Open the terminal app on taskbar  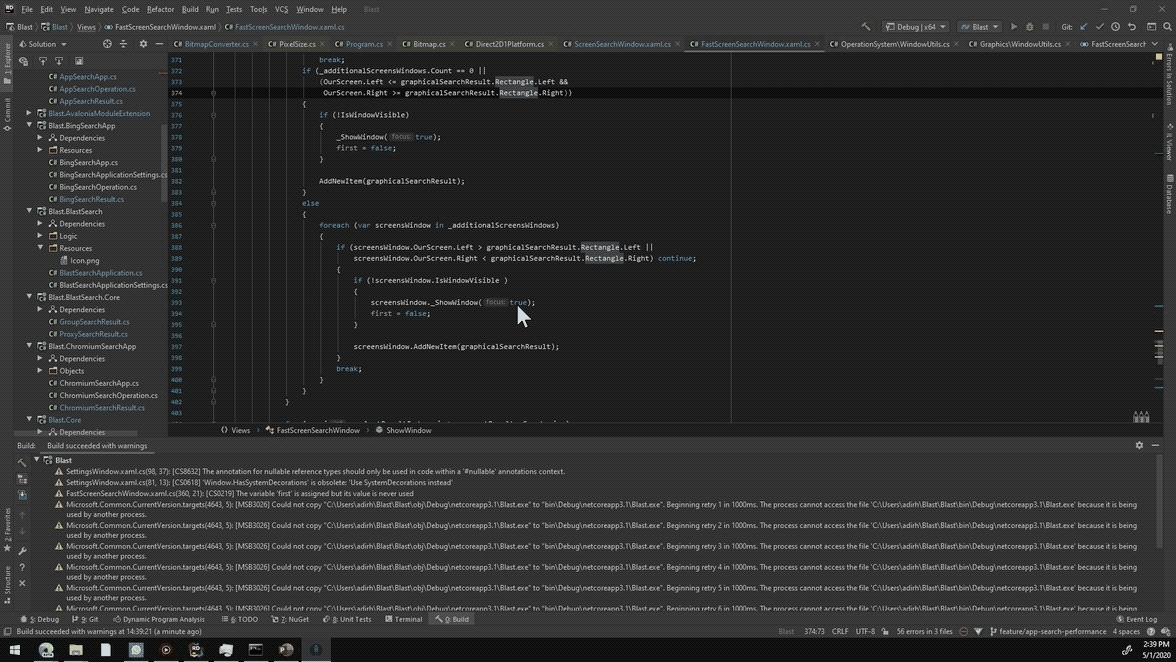(256, 650)
